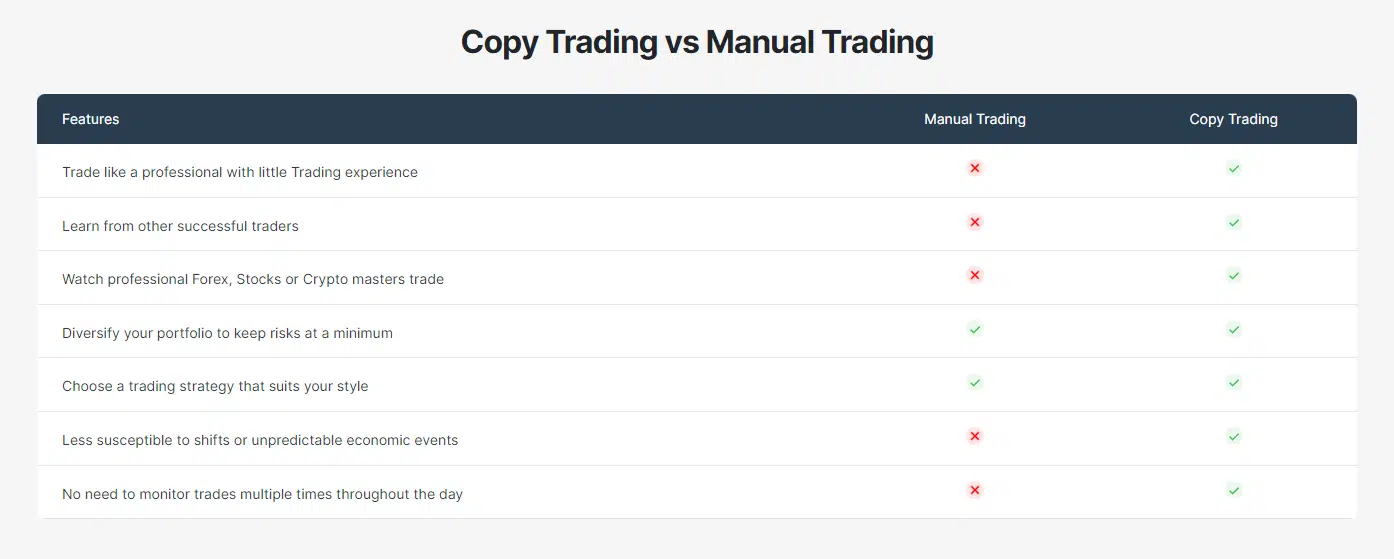Click red X in Less susceptible to shifts row

(x=975, y=436)
